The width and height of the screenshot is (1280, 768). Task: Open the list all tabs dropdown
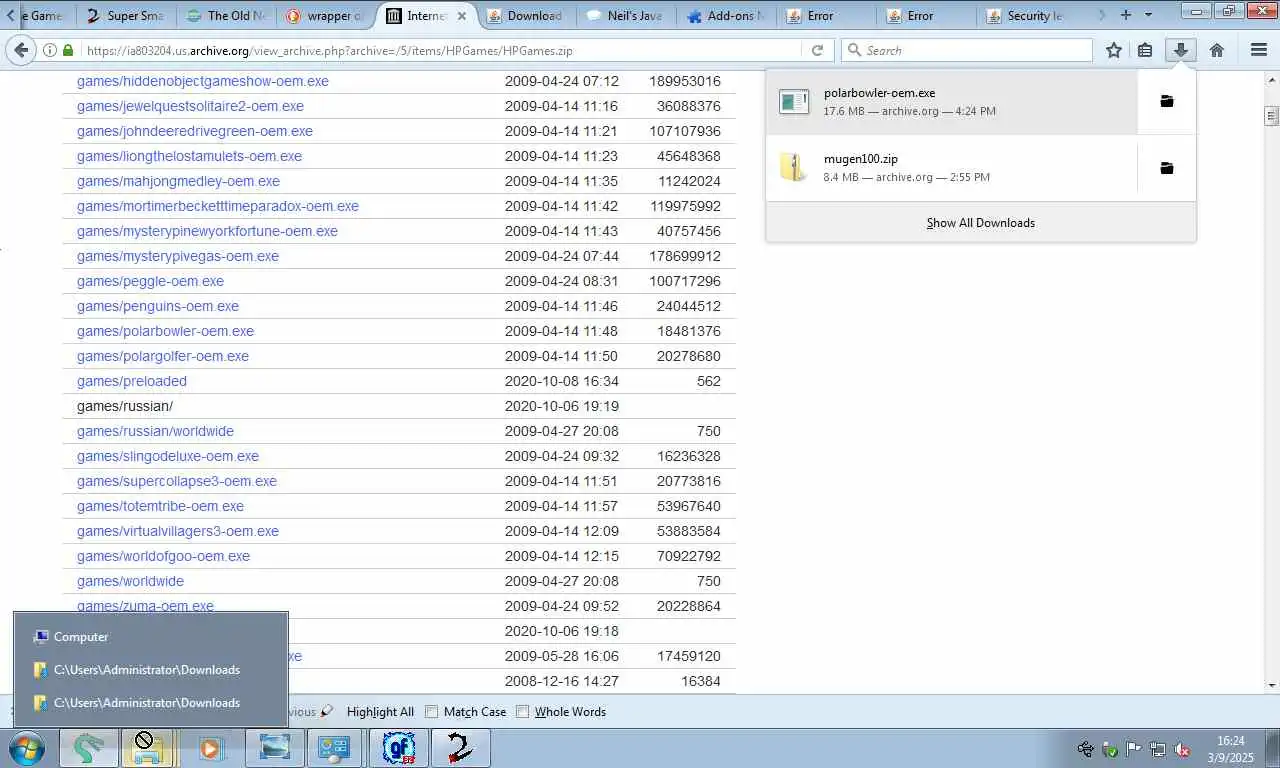tap(1148, 15)
